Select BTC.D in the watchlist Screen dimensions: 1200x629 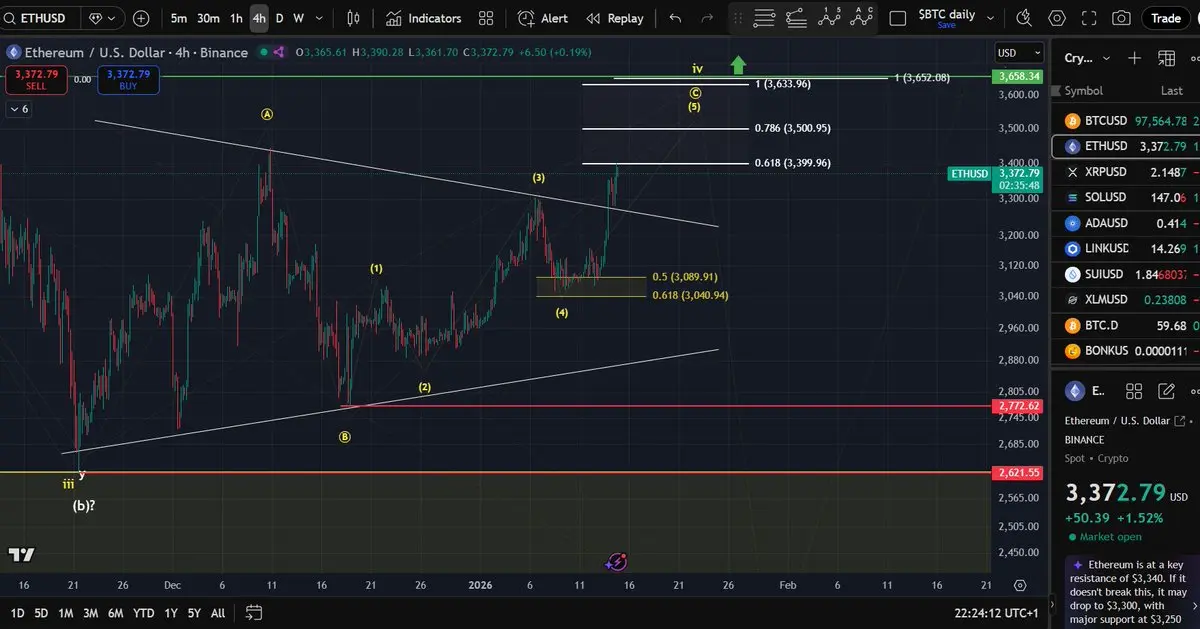click(x=1125, y=325)
